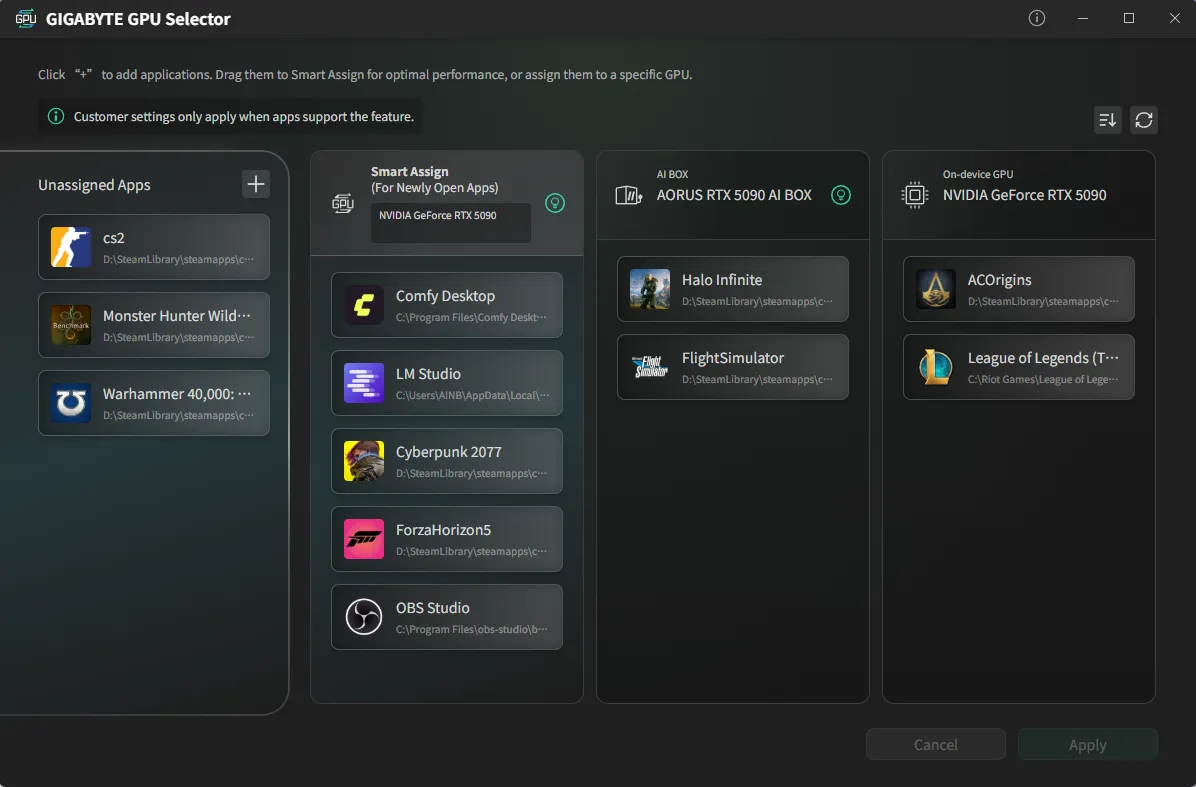This screenshot has width=1196, height=787.
Task: Click the On-device GPU chip icon
Action: pyautogui.click(x=914, y=195)
